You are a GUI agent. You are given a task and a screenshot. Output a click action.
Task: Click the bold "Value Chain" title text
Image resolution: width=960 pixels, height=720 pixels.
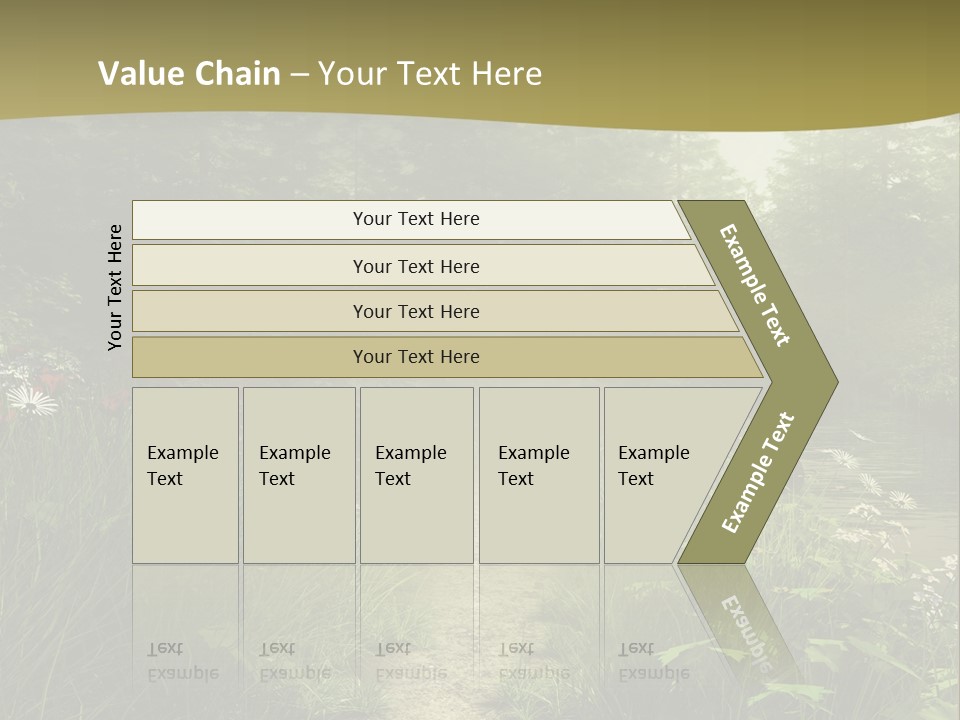(x=189, y=74)
